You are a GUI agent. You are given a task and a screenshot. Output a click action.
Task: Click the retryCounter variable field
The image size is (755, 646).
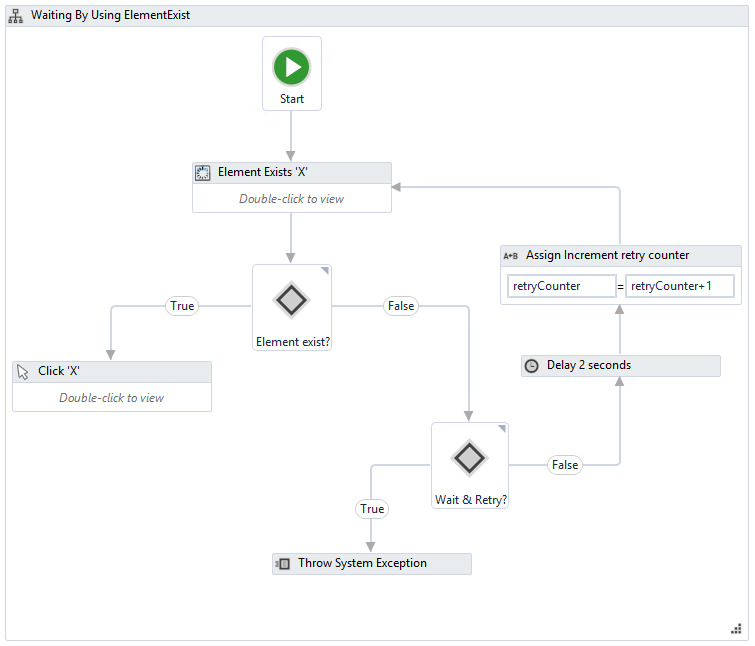point(560,287)
